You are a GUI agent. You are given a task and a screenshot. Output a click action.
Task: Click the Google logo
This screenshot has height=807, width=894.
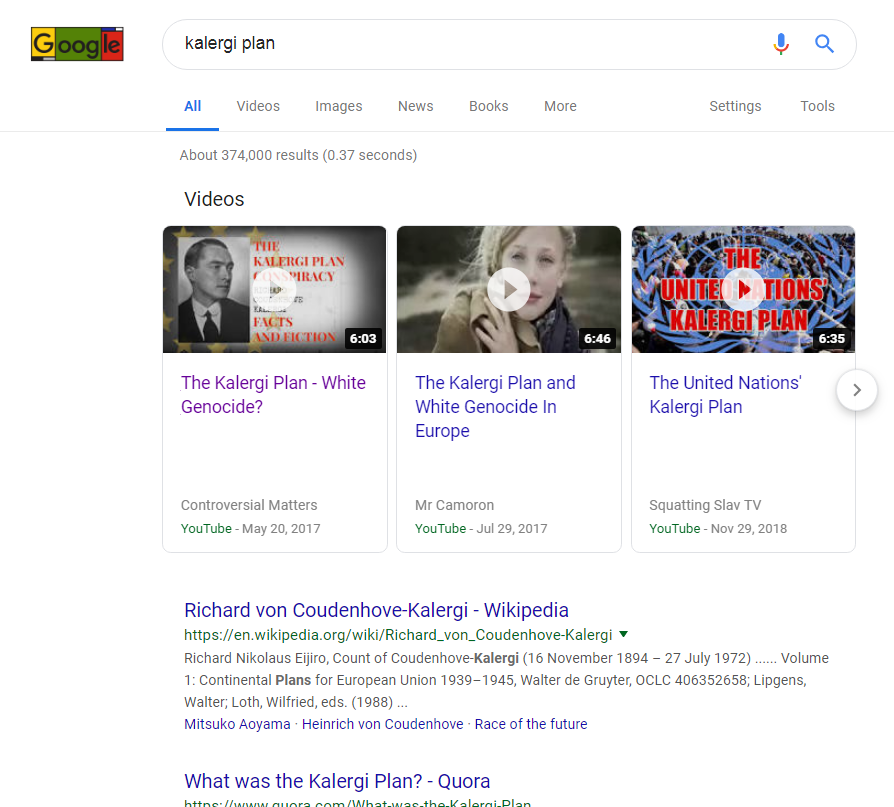pos(77,44)
